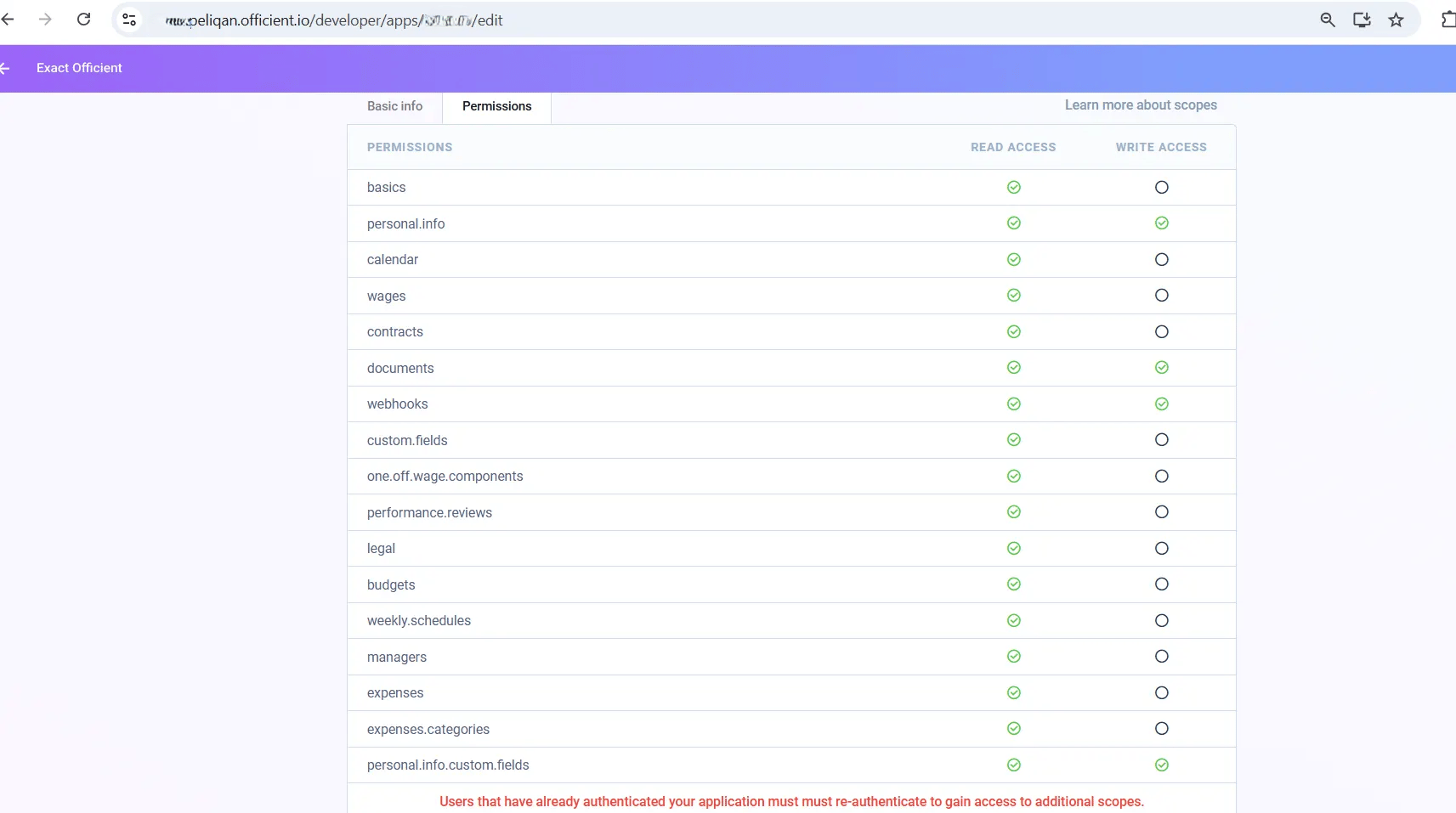Toggle read access for expenses row
This screenshot has height=813, width=1456.
[x=1013, y=692]
